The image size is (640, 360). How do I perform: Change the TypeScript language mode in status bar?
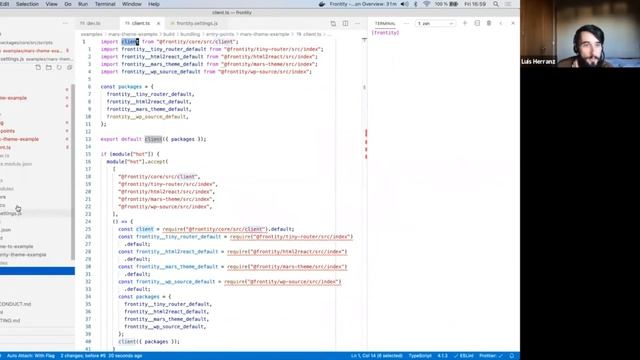pos(420,356)
